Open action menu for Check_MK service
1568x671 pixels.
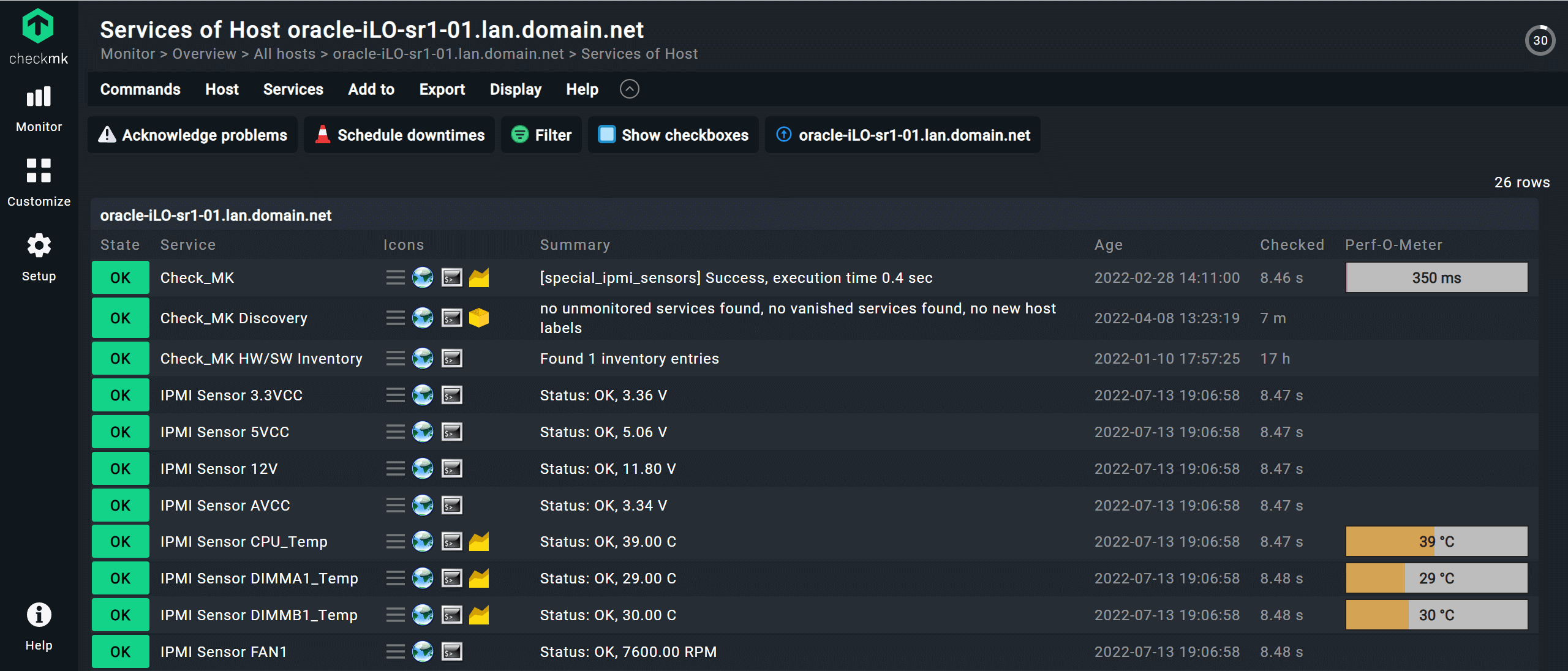[x=395, y=278]
